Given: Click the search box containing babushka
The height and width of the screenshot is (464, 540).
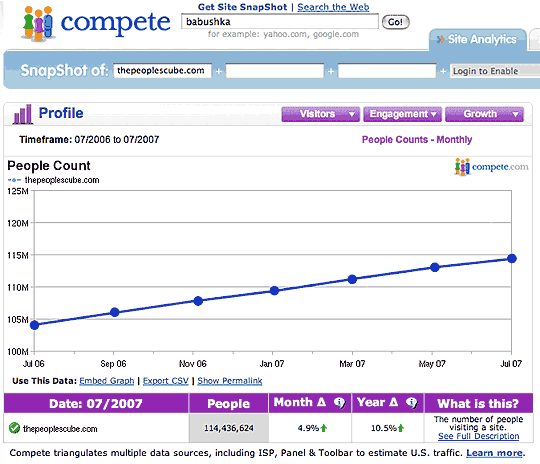Looking at the screenshot, I should (x=280, y=22).
